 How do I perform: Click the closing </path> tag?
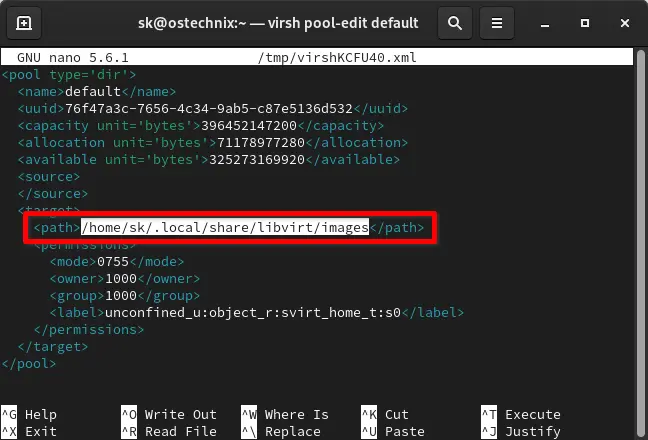point(397,227)
